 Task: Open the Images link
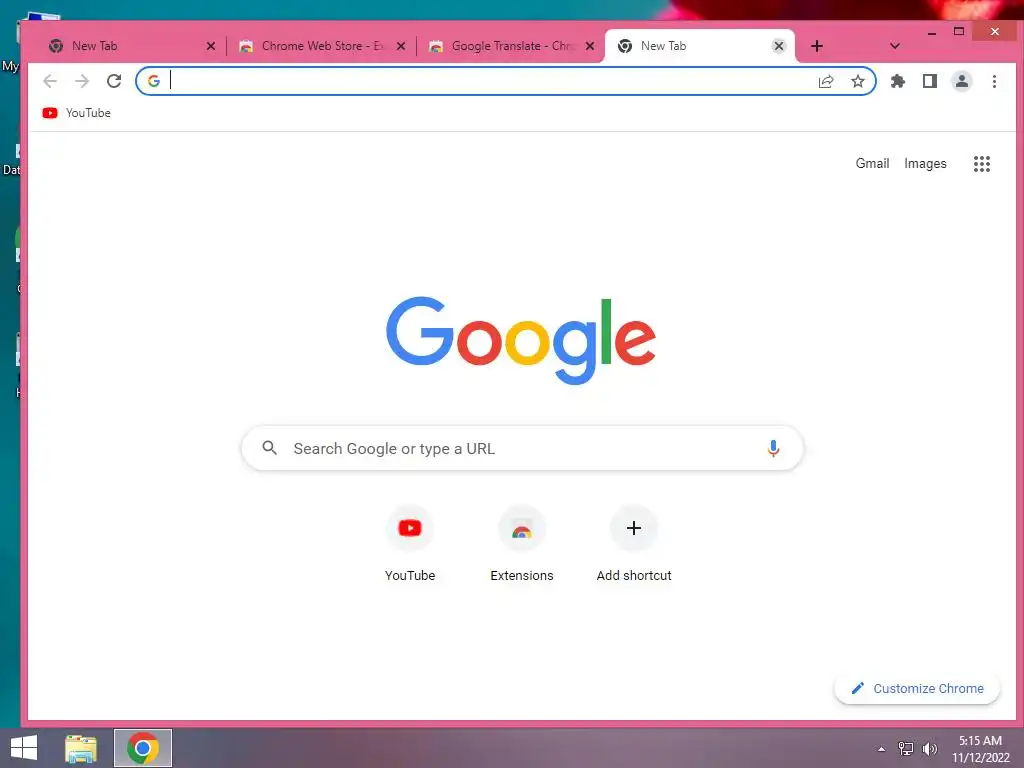pos(925,163)
